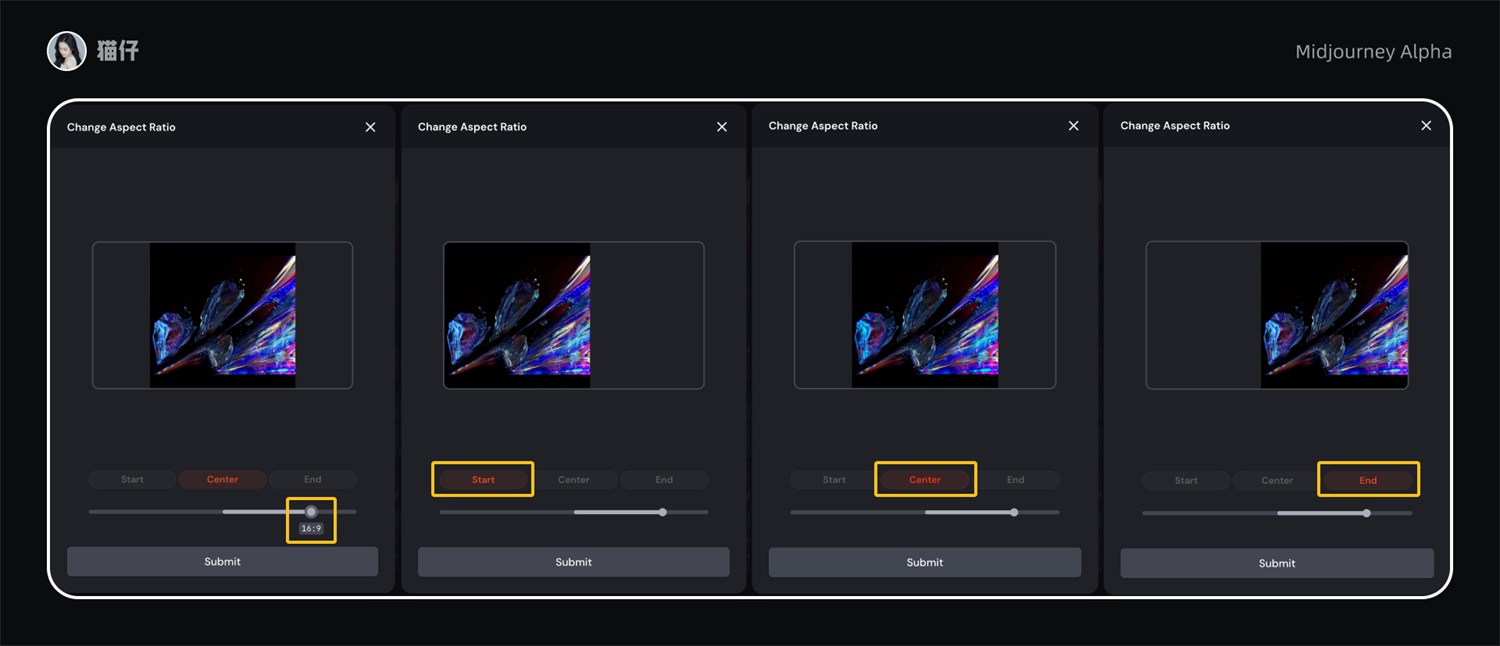Submit the End-aligned aspect ratio change
Screen dimensions: 1500x646
pyautogui.click(x=1277, y=563)
